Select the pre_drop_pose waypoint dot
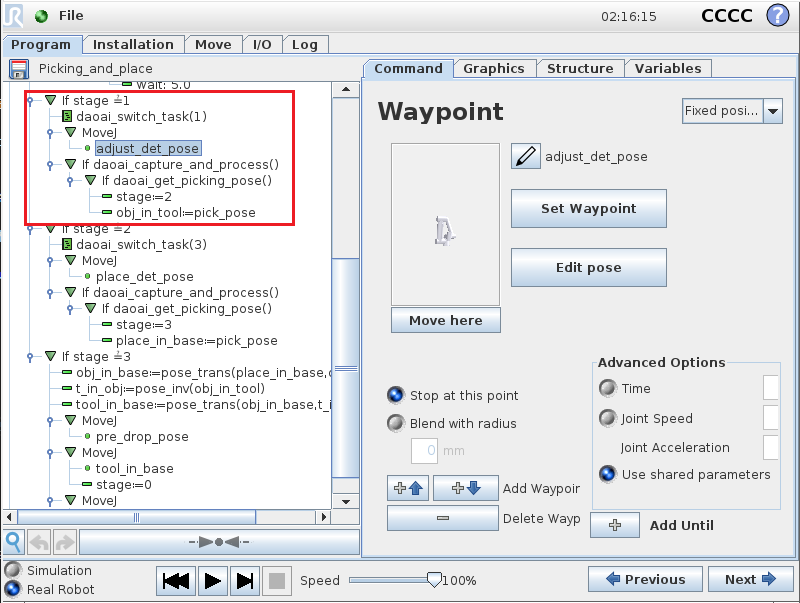 [87, 436]
